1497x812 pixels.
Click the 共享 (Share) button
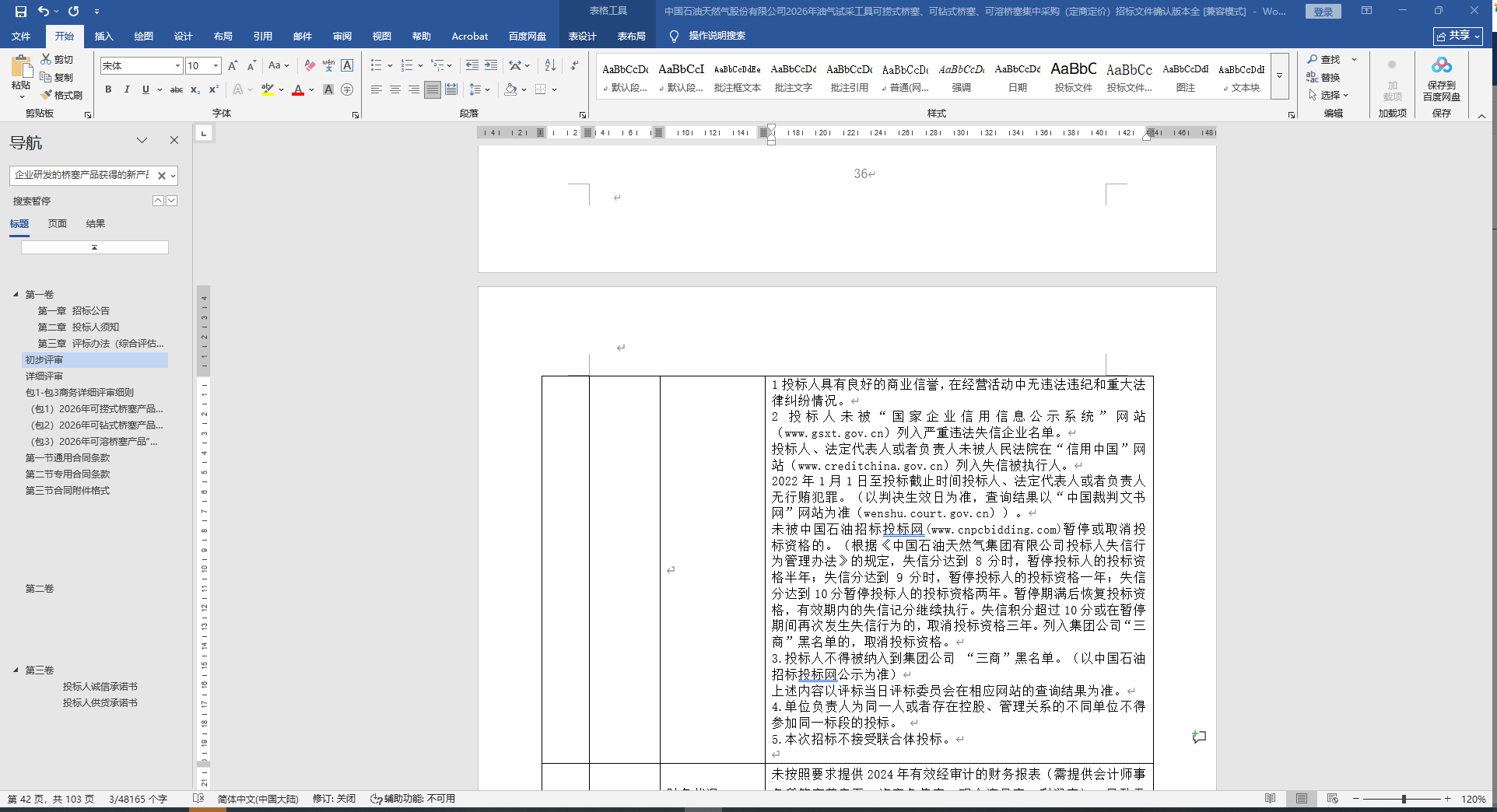point(1457,36)
